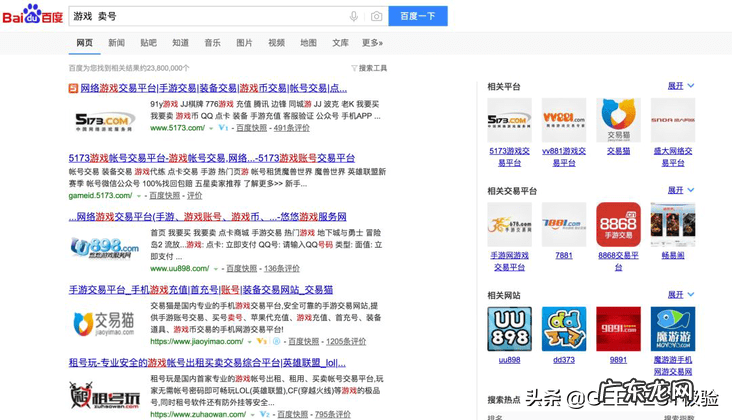Expand dropdown arrow next to www.zuhaowan.com/
This screenshot has width=732, height=420.
click(253, 415)
